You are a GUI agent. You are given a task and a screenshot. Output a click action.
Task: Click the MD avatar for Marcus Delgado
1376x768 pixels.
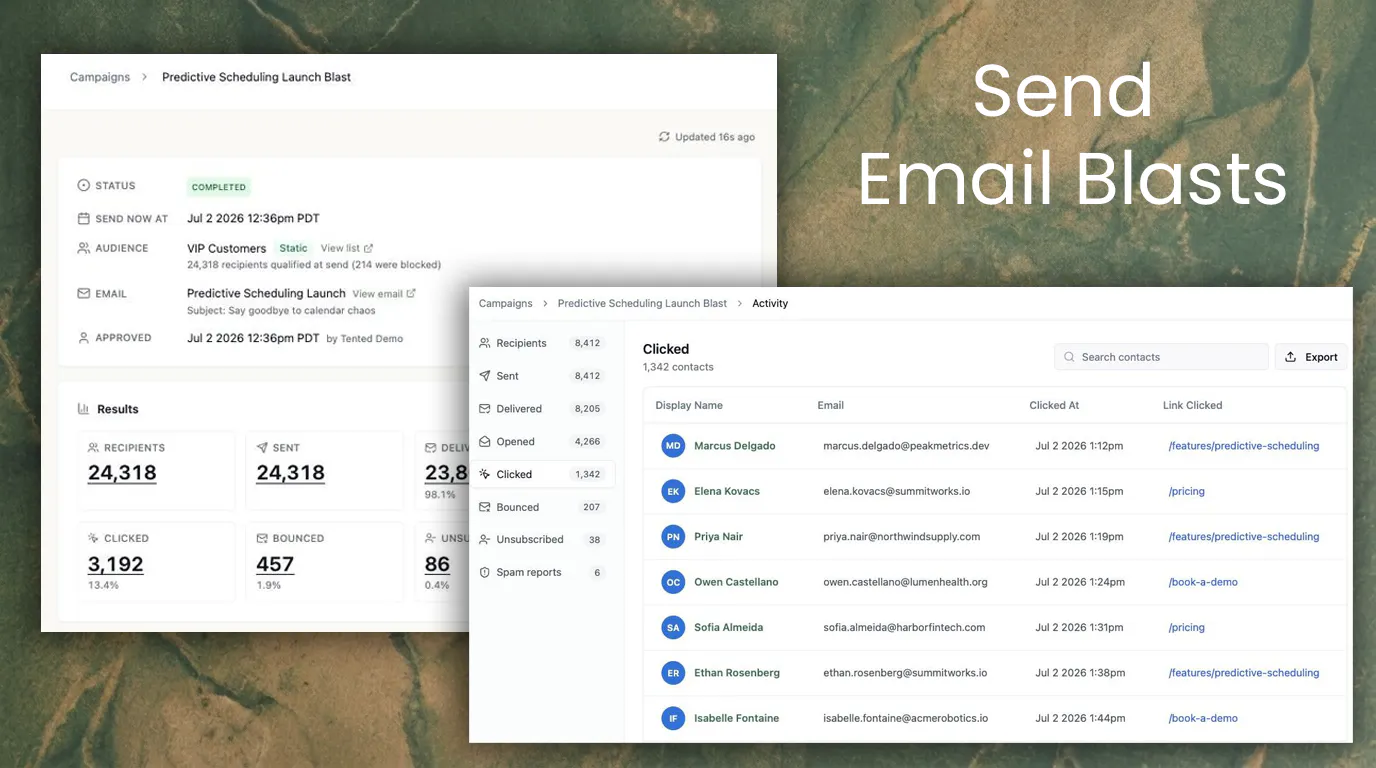(x=673, y=446)
